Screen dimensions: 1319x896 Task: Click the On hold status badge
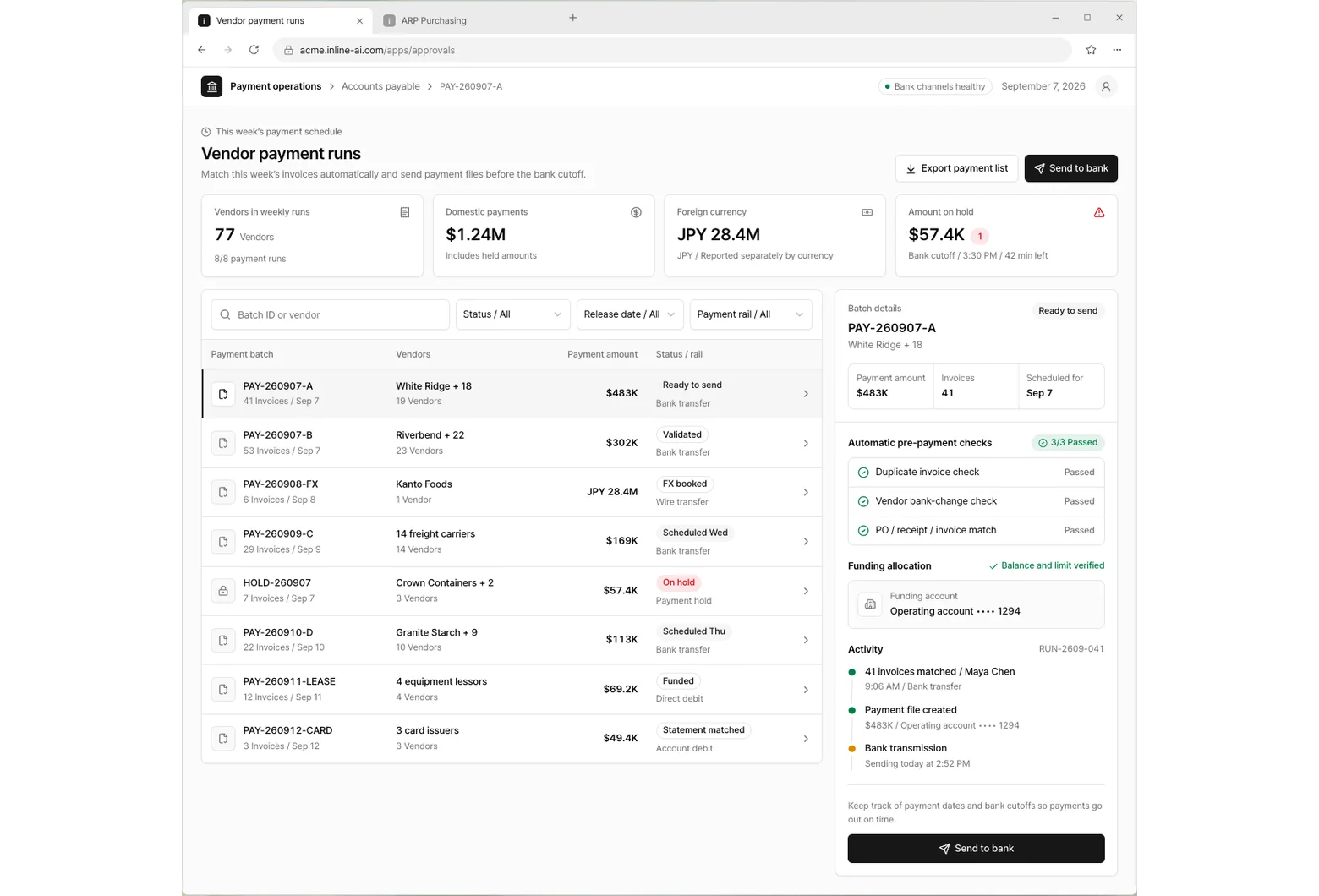pyautogui.click(x=679, y=582)
